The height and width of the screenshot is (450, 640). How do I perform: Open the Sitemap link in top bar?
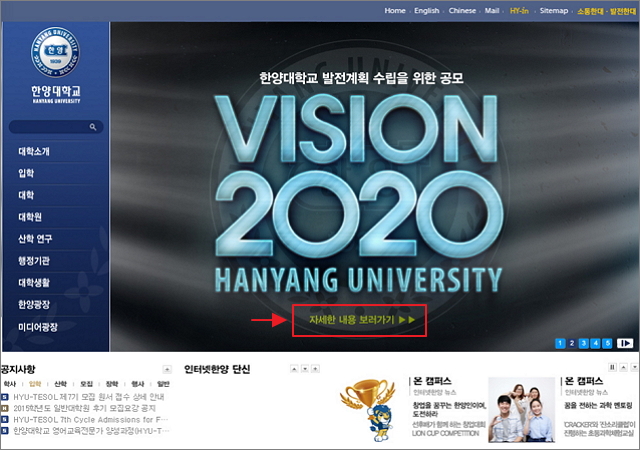(x=553, y=10)
